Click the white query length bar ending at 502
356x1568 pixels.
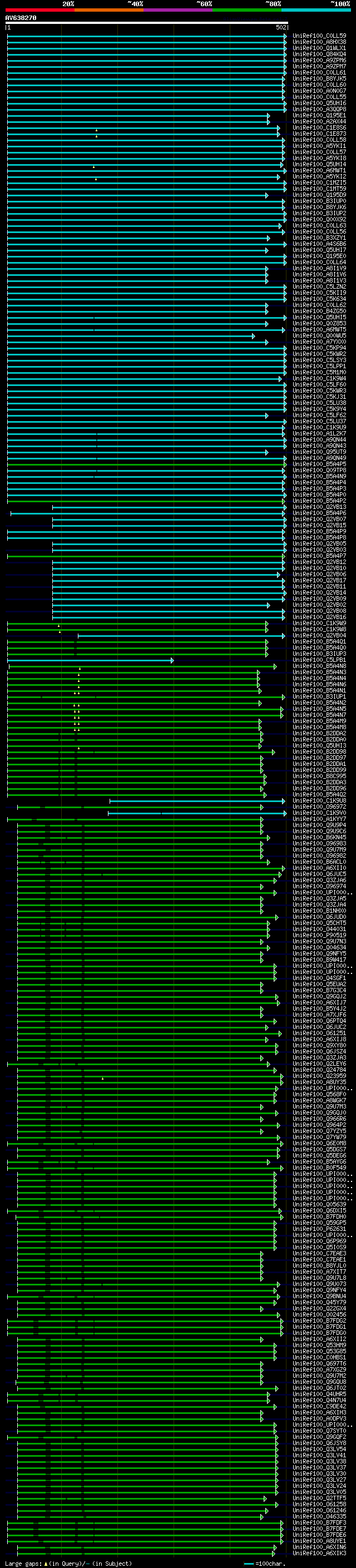point(147,22)
